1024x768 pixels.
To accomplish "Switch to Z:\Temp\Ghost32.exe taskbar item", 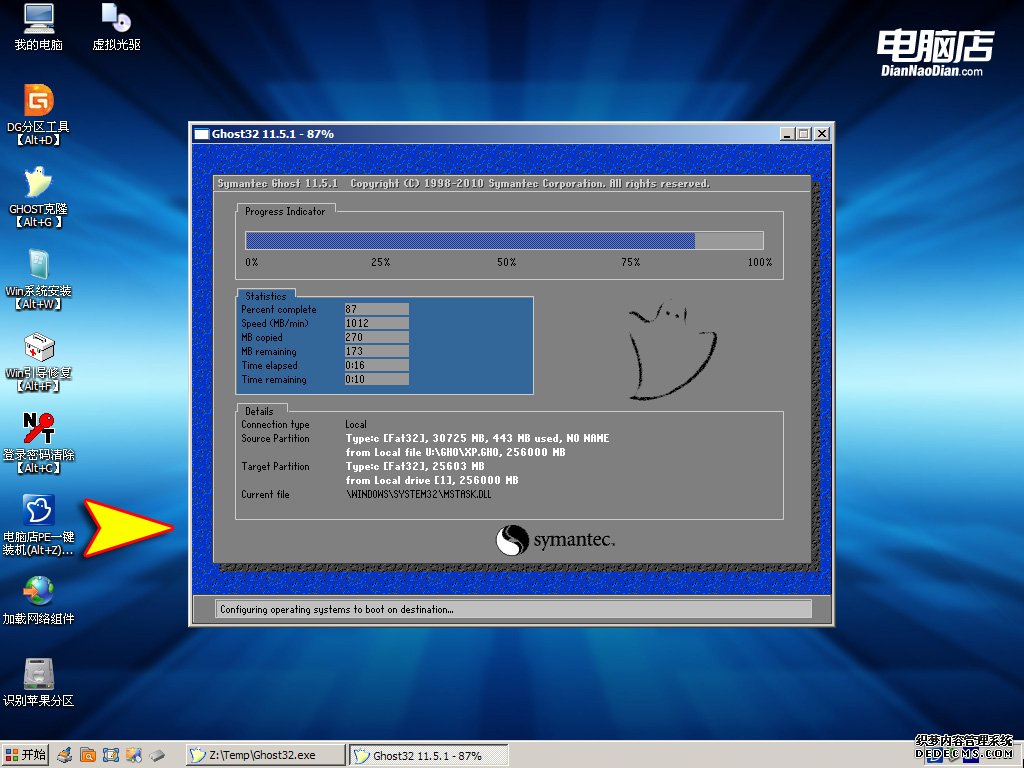I will click(265, 755).
